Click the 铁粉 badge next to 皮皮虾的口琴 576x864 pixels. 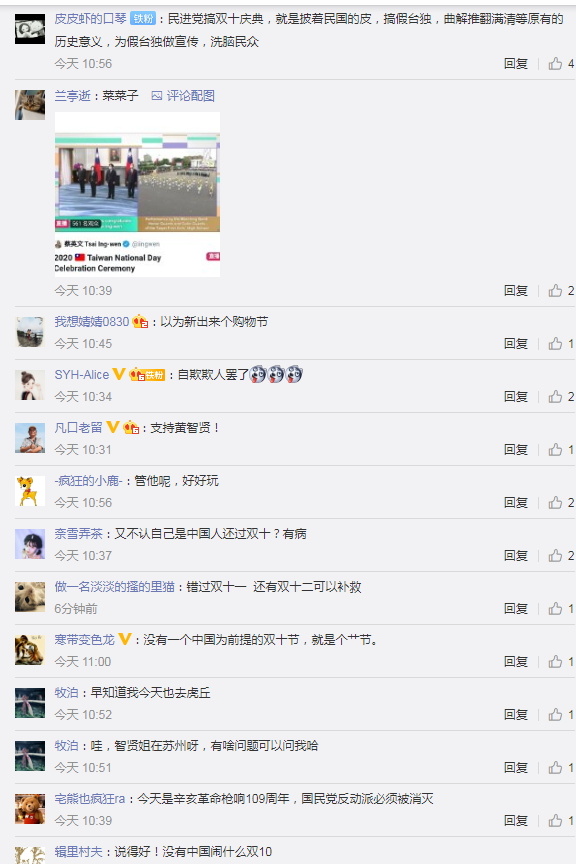coord(143,19)
